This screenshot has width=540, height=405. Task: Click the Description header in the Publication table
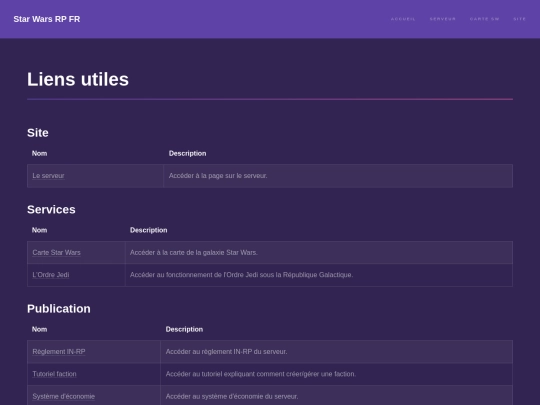[184, 329]
